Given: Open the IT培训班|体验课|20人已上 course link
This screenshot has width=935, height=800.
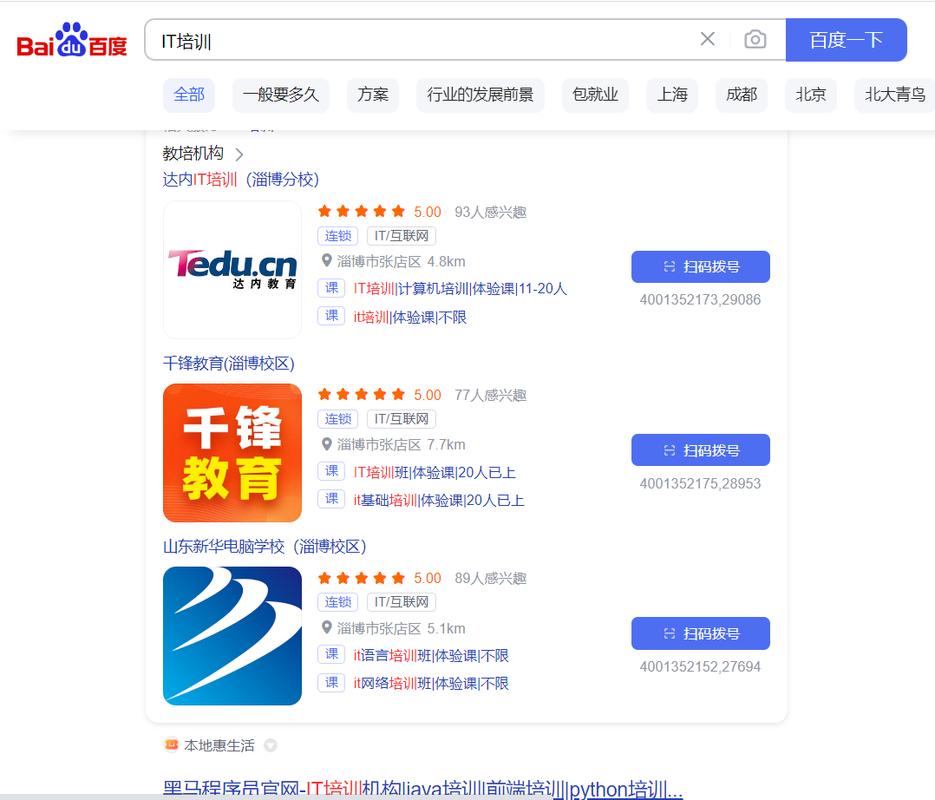Looking at the screenshot, I should coord(435,473).
